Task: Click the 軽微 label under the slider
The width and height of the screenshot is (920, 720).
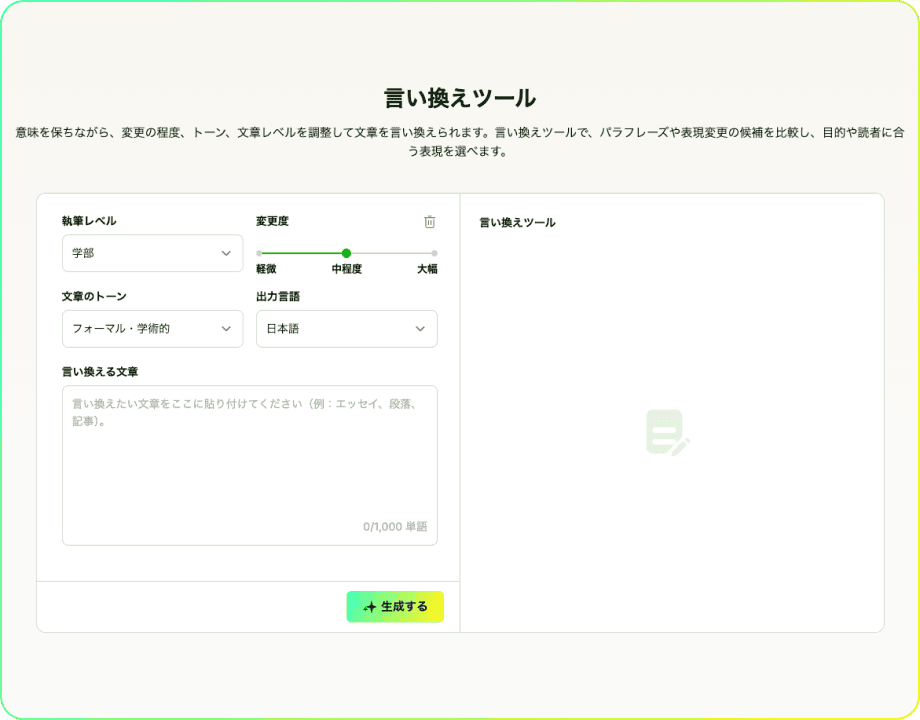Action: coord(266,269)
